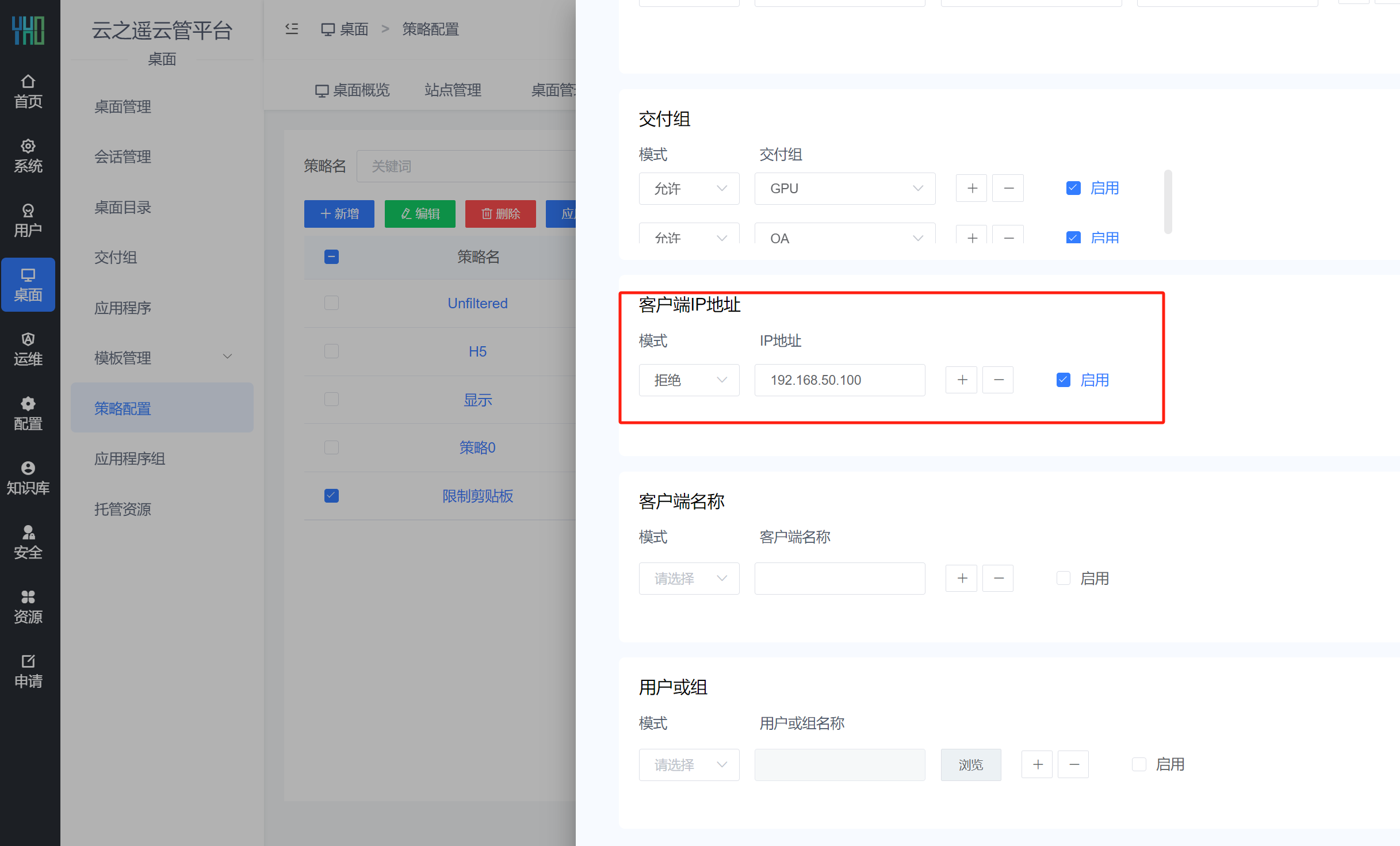Open 会话管理 in the side menu
The image size is (1400, 846).
(x=123, y=157)
